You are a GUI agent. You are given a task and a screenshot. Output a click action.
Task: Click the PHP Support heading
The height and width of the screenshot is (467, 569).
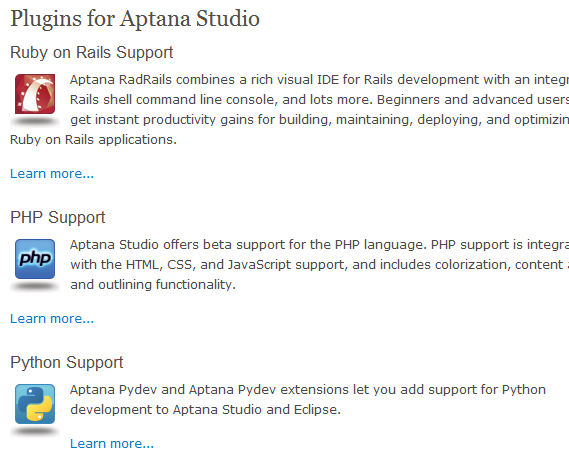[58, 217]
